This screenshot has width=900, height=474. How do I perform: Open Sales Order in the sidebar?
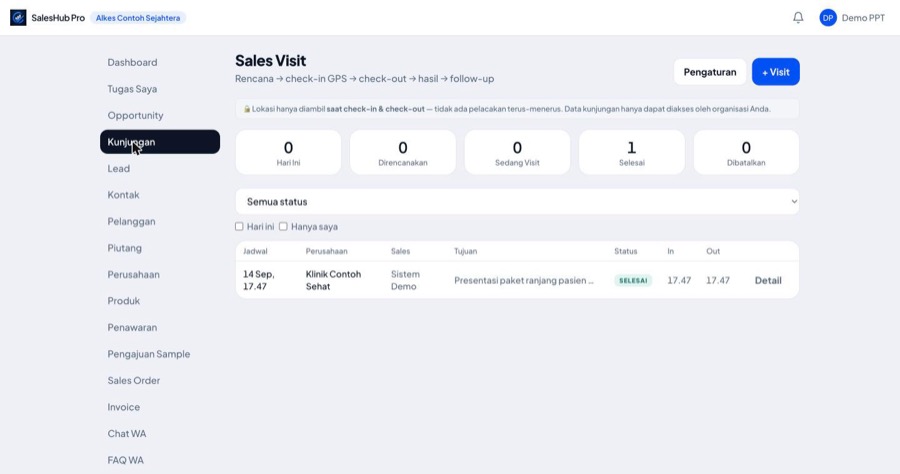click(x=134, y=380)
